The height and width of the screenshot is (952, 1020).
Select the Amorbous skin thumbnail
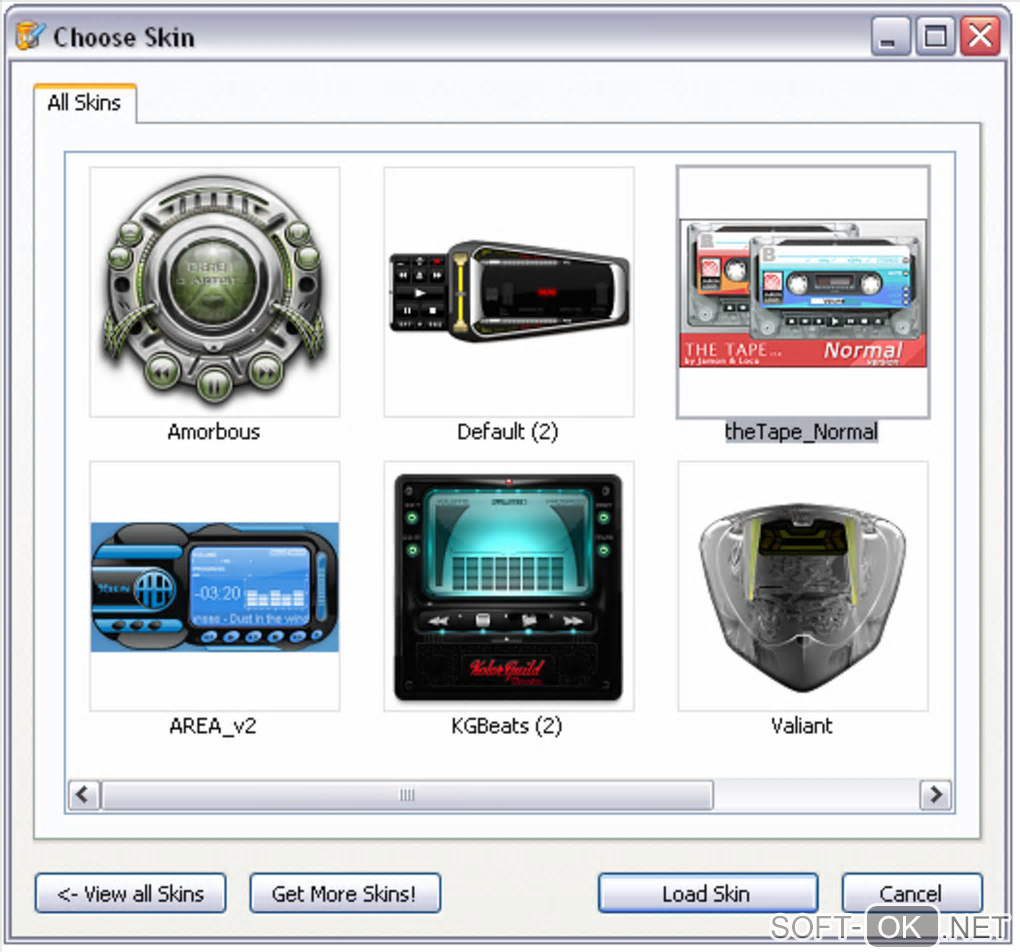coord(215,292)
